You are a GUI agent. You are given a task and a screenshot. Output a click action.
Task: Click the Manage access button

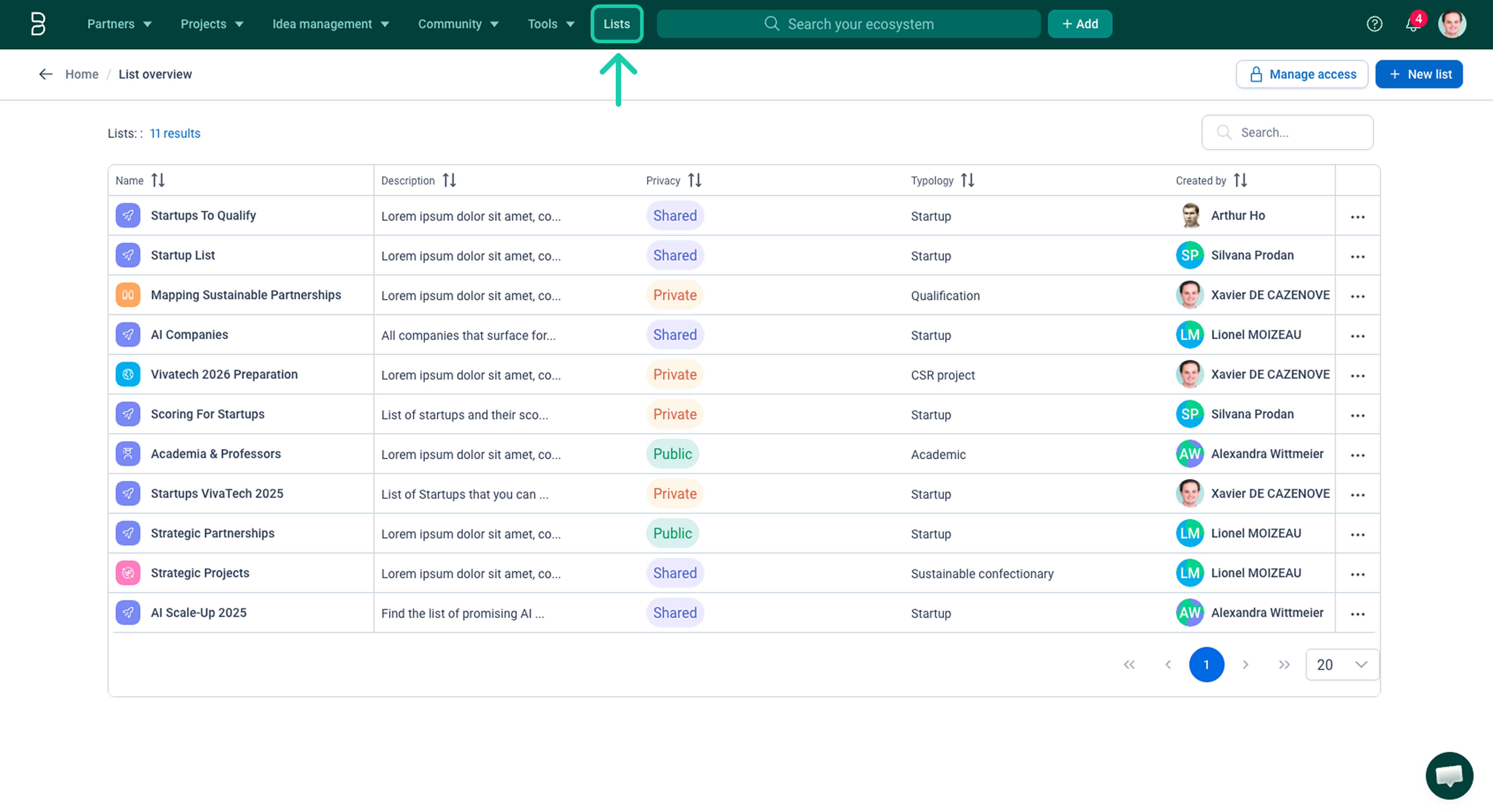tap(1302, 74)
